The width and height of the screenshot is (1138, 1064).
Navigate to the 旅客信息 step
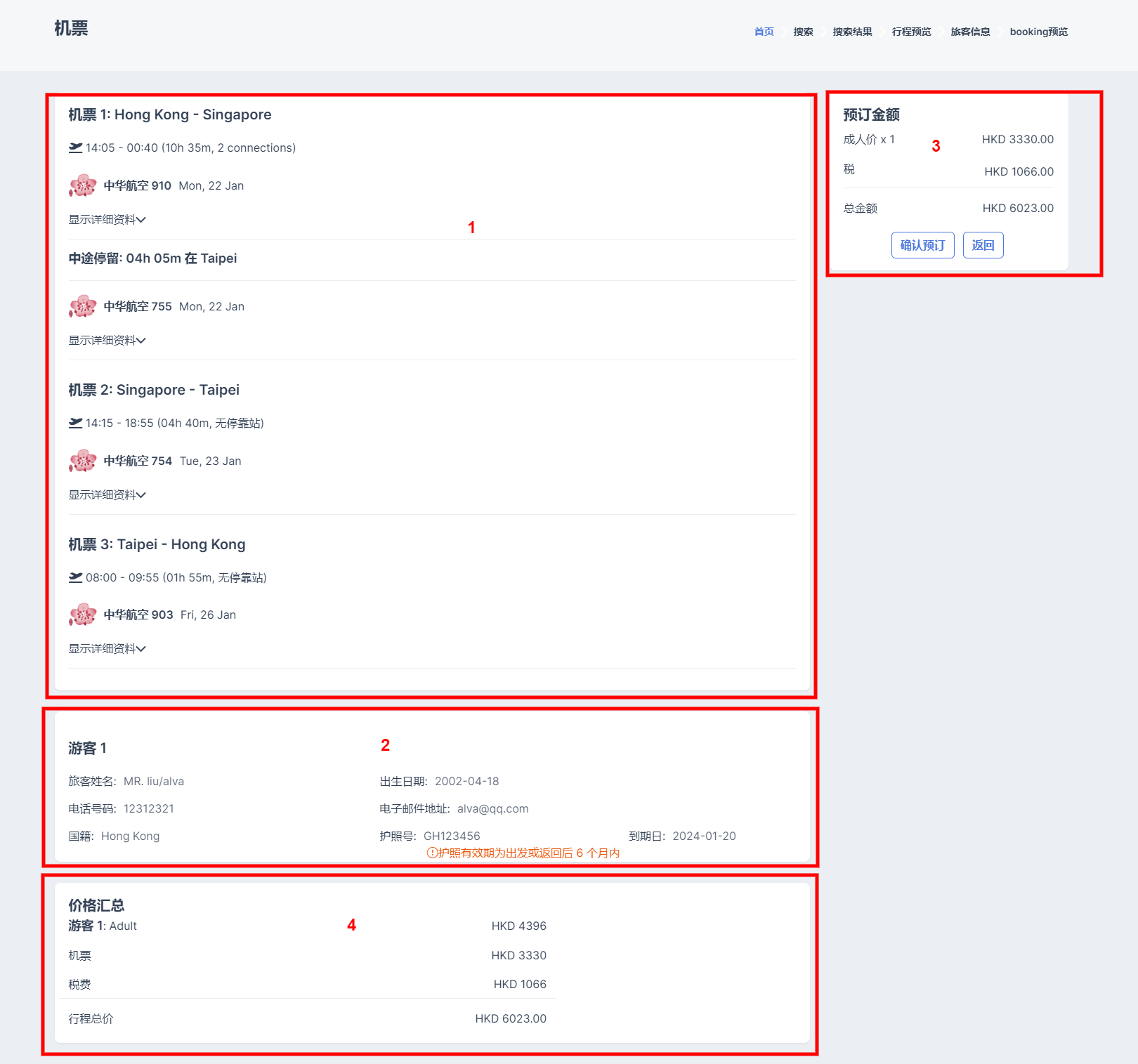[x=970, y=32]
